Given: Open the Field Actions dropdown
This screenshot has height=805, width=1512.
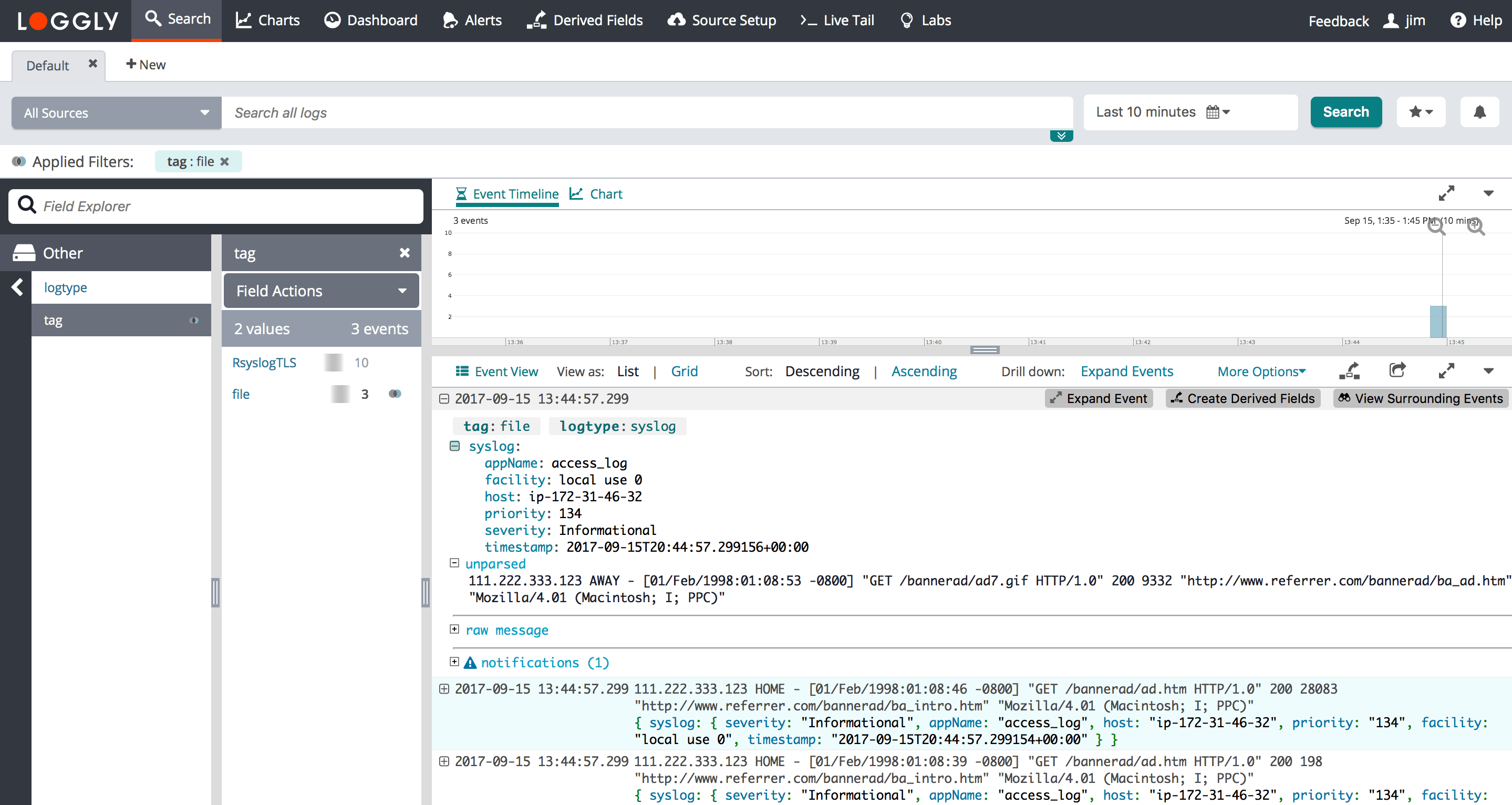Looking at the screenshot, I should coord(321,290).
